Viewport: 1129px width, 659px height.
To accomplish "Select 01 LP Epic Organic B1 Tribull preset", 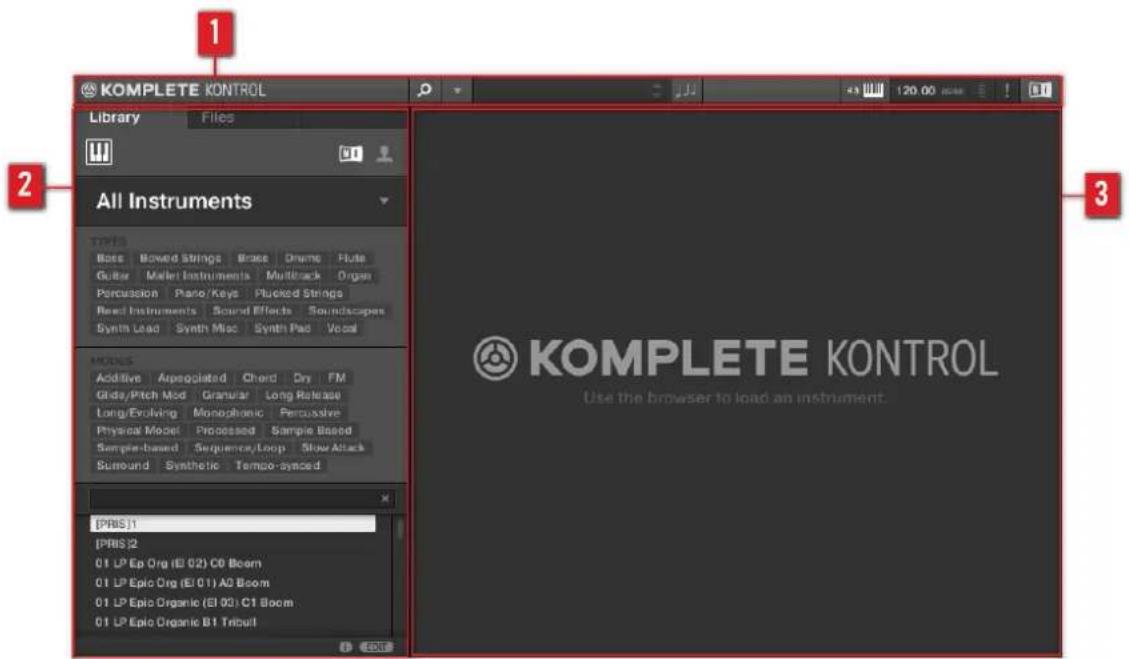I will 233,622.
